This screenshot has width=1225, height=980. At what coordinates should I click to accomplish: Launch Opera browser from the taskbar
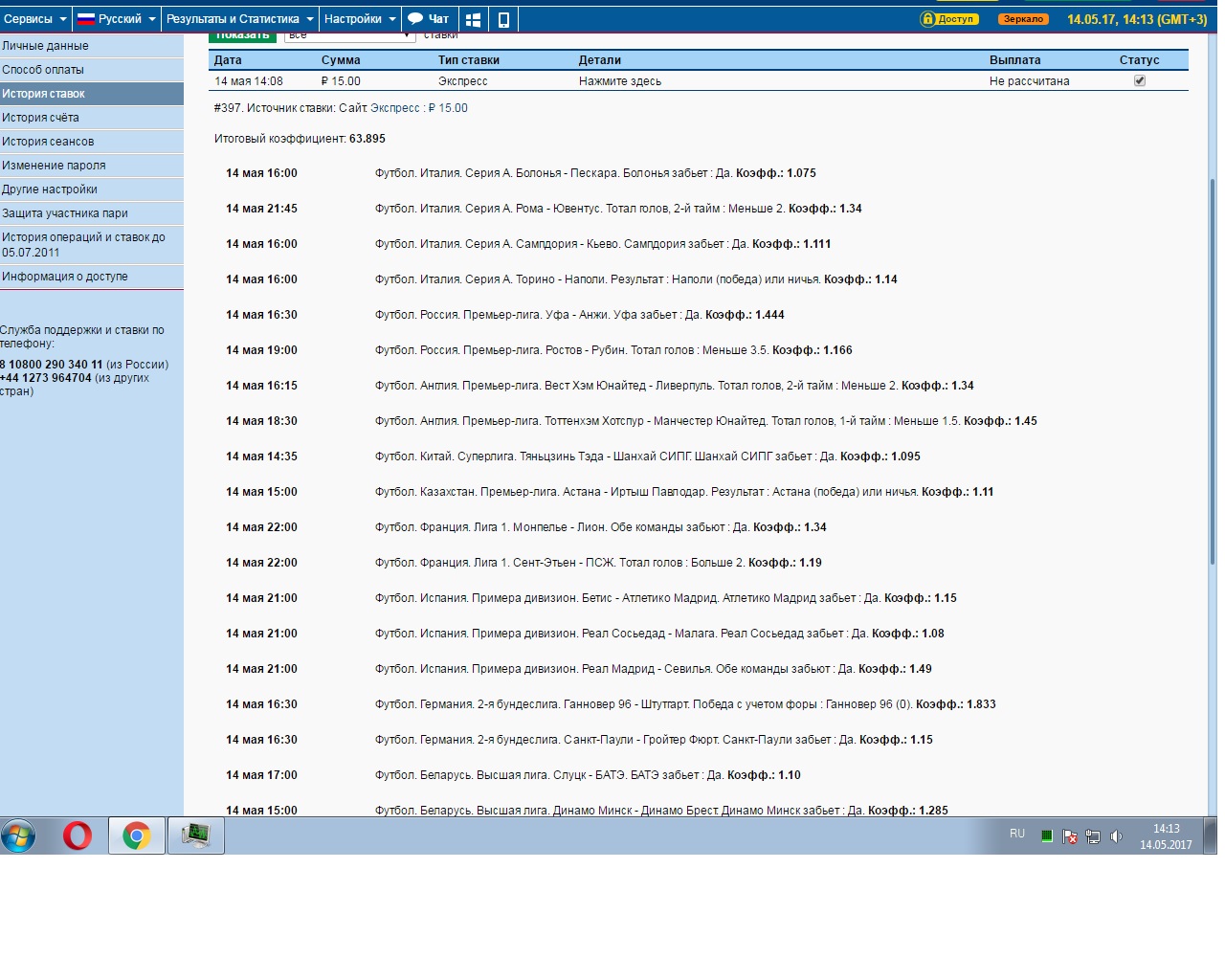click(x=78, y=835)
